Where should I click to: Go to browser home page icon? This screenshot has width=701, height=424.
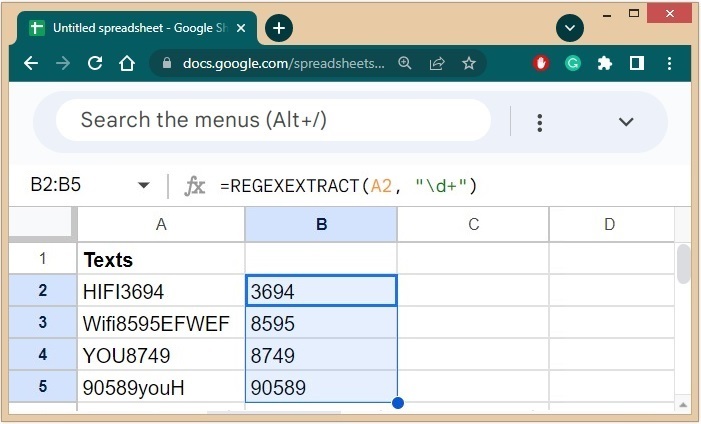[127, 63]
